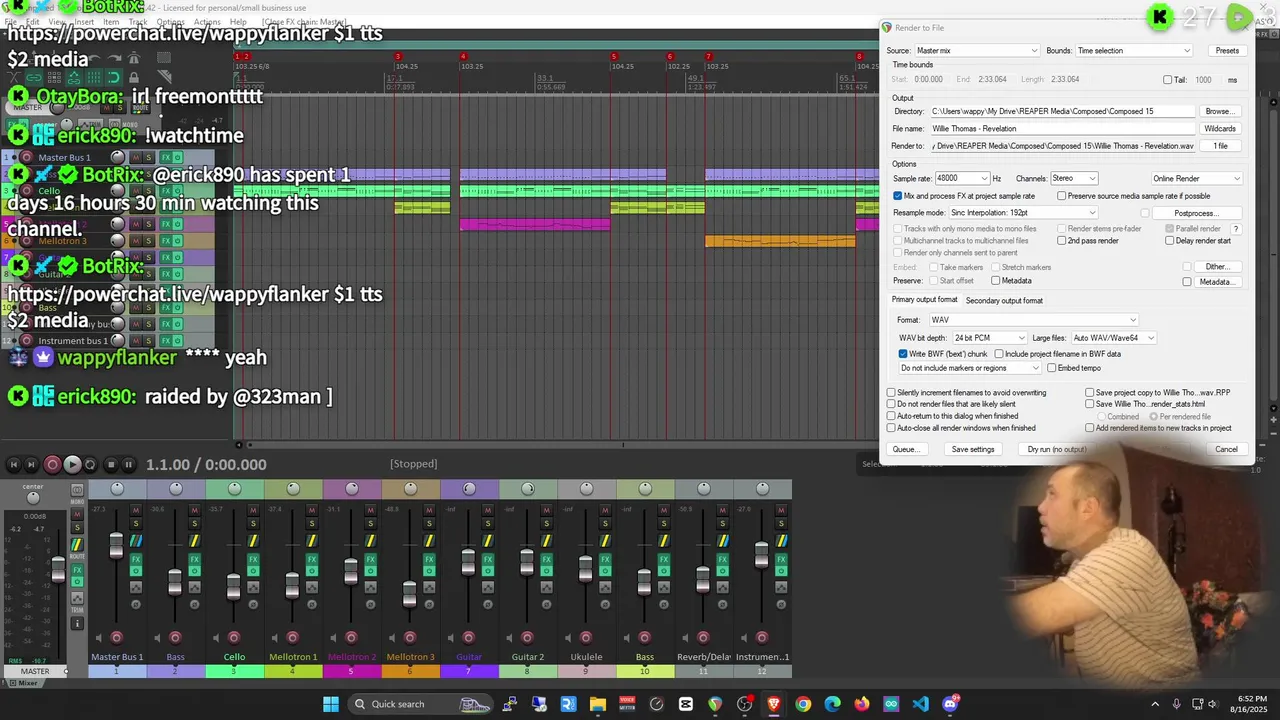The width and height of the screenshot is (1280, 720).
Task: Solo the Guitar mixer channel
Action: pos(488,523)
